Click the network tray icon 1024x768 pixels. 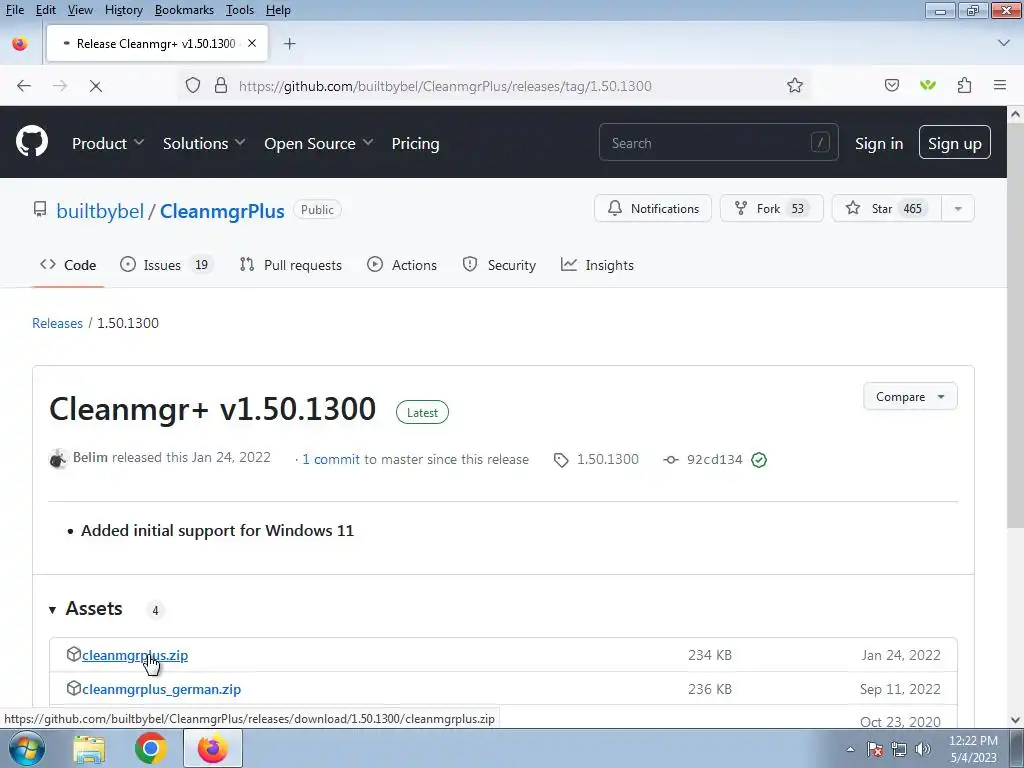click(899, 749)
